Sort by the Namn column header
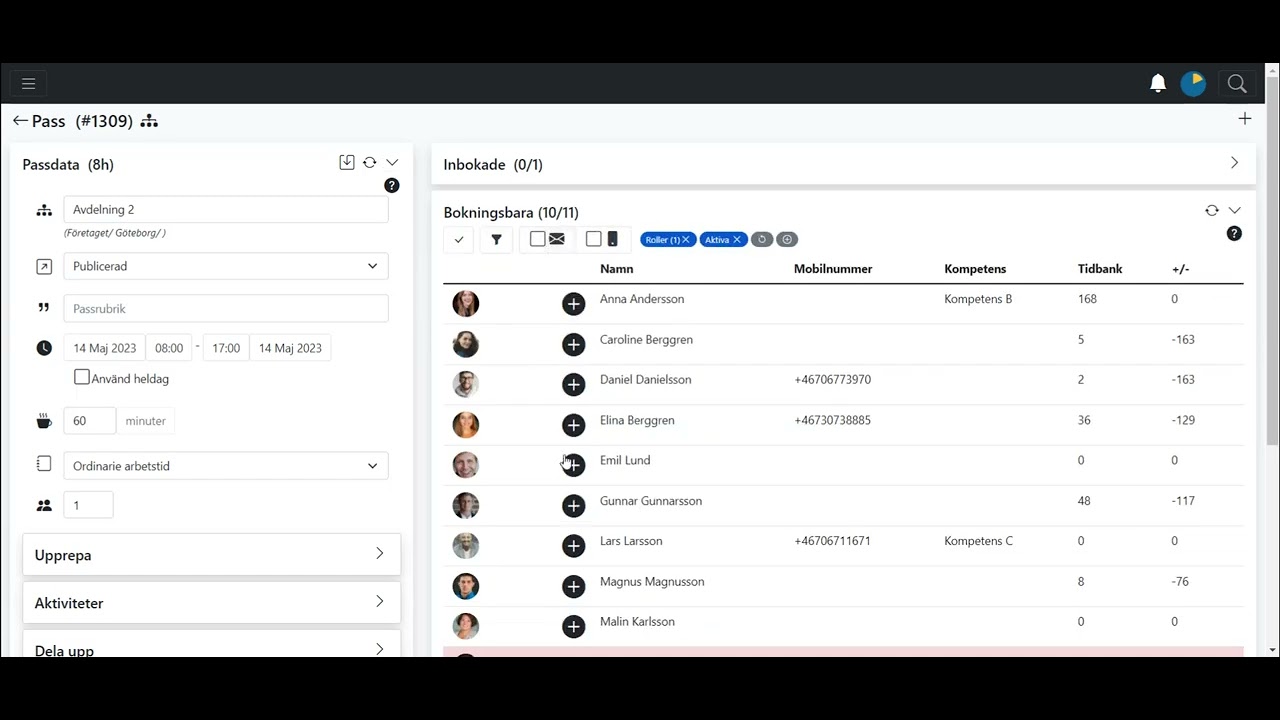 [x=616, y=269]
